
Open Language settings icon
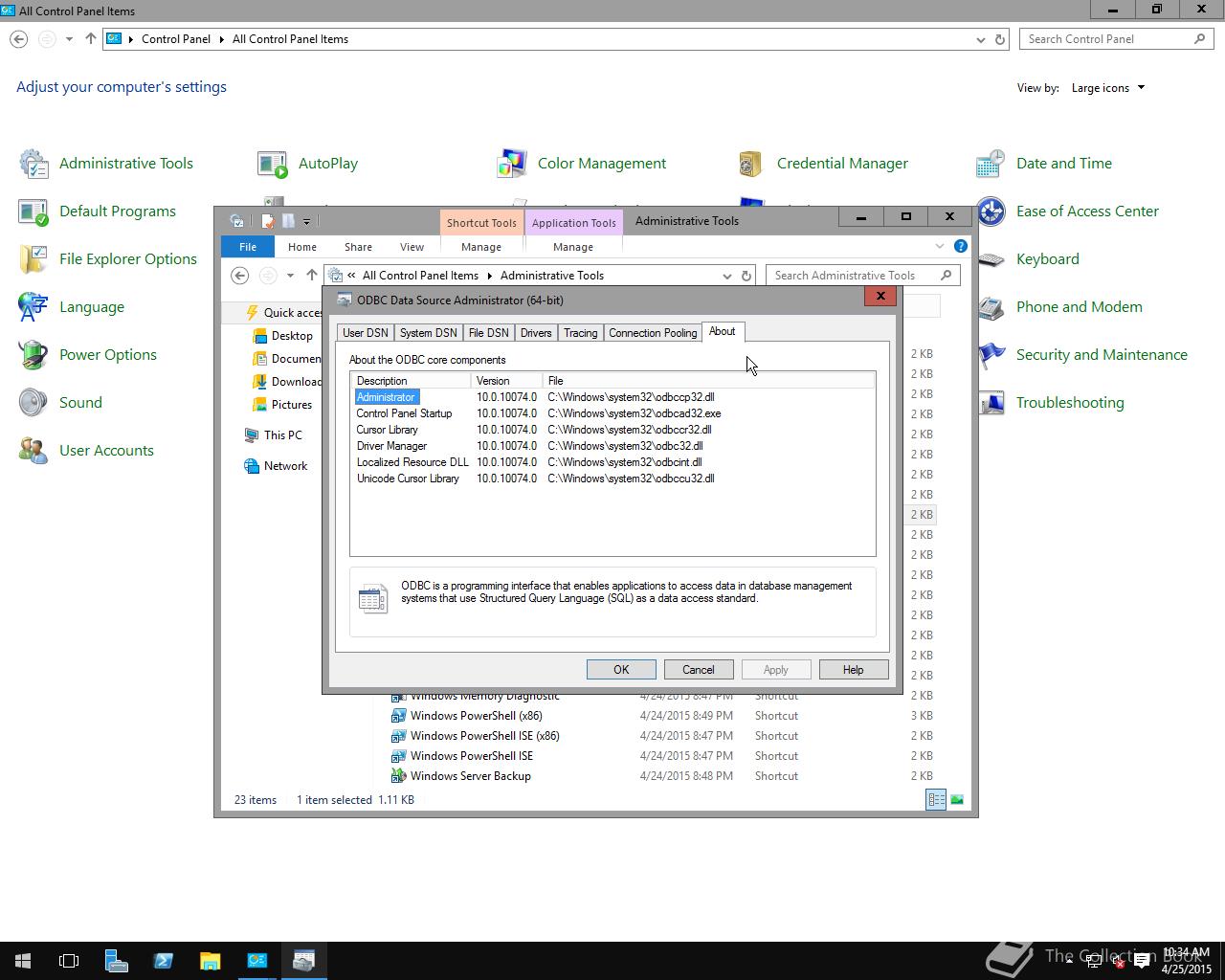pyautogui.click(x=71, y=307)
